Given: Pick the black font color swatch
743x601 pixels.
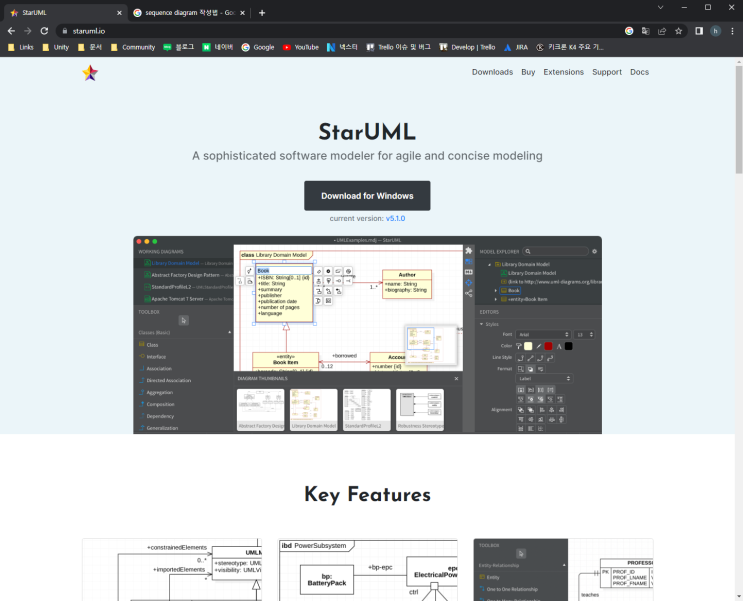Looking at the screenshot, I should [x=569, y=346].
